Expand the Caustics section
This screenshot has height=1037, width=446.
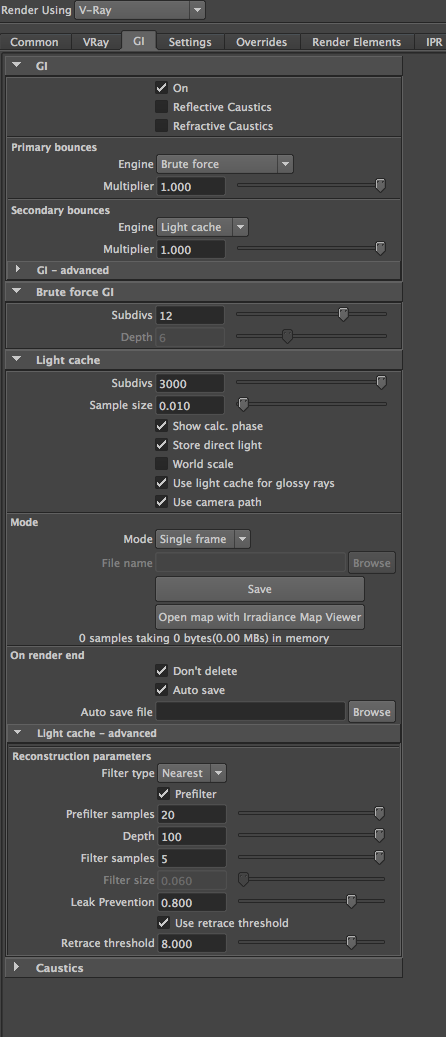click(x=18, y=968)
